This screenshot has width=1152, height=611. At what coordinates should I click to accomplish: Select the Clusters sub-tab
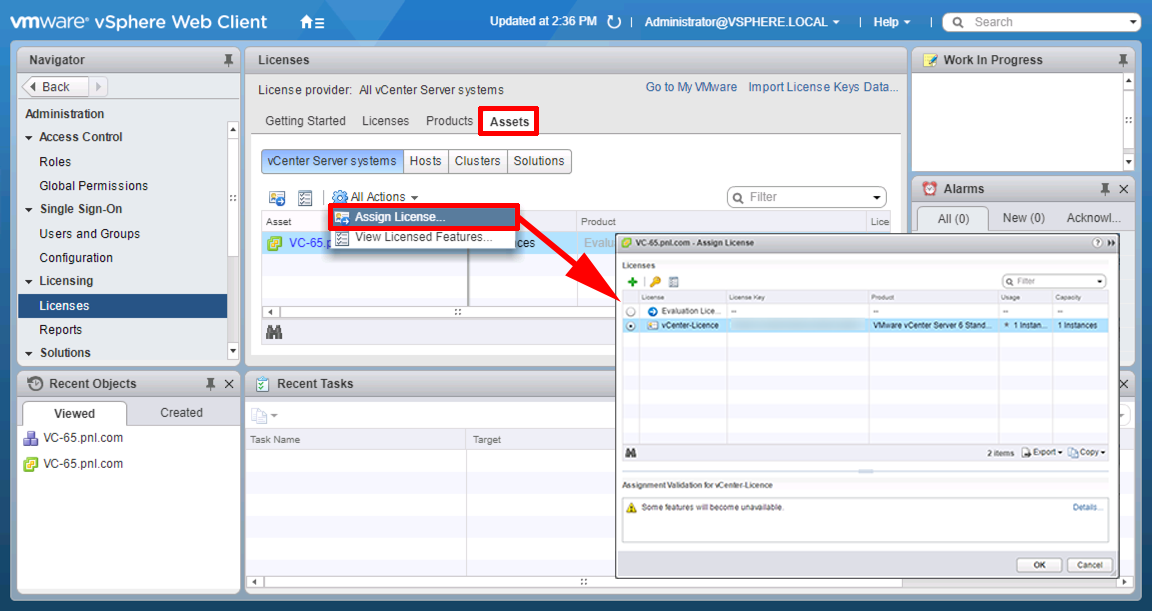[x=478, y=162]
